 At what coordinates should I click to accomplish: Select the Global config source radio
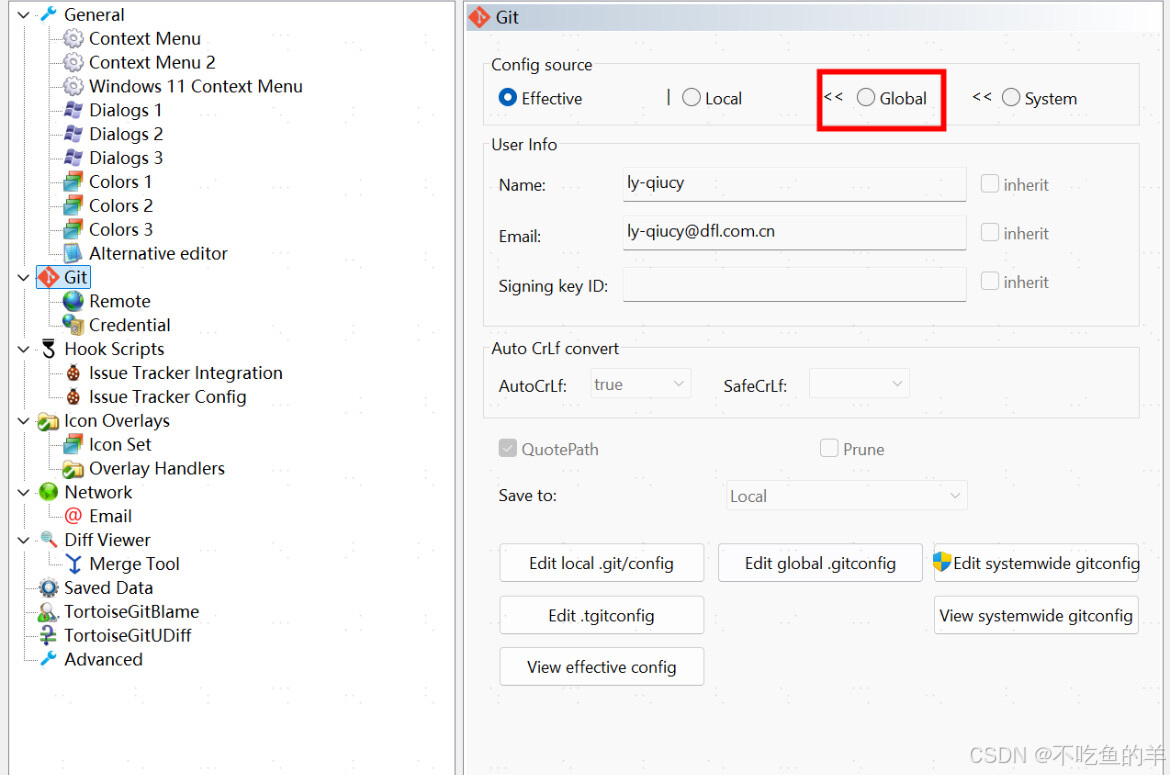(x=866, y=98)
